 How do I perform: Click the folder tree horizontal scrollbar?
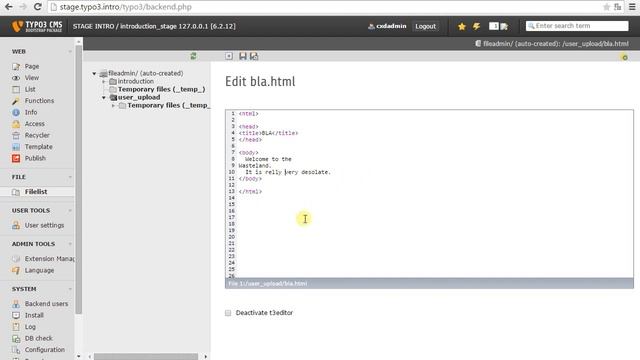click(146, 356)
